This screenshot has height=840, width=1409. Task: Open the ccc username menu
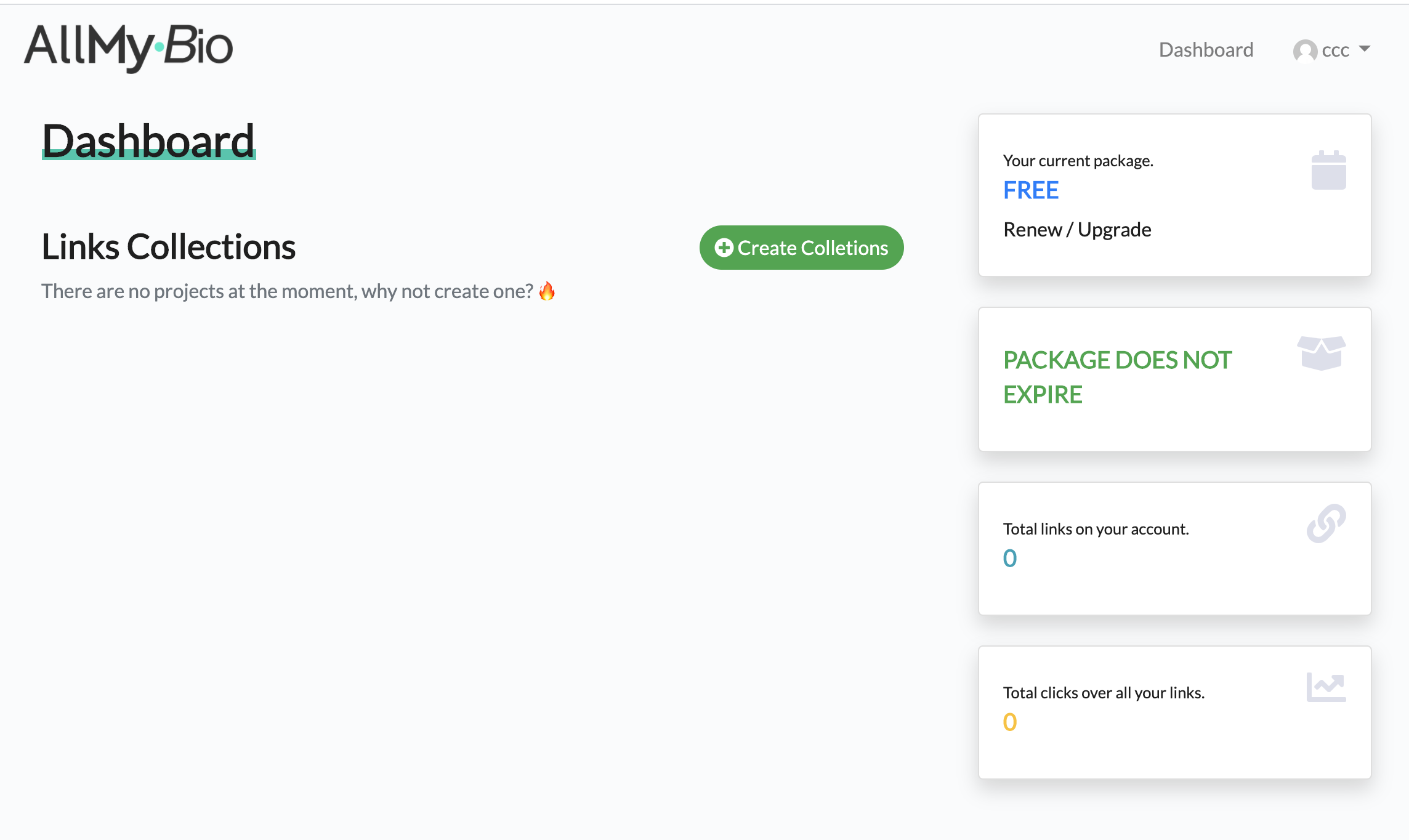1335,50
